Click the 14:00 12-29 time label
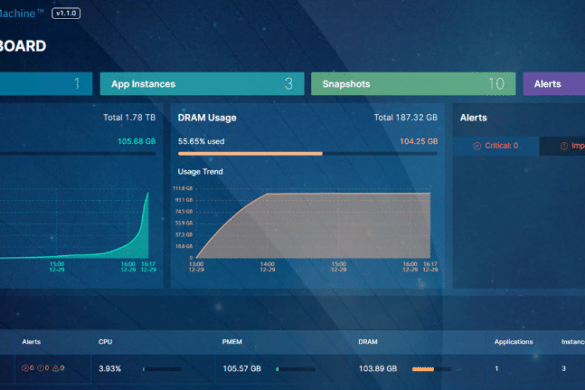This screenshot has width=585, height=390. click(x=268, y=267)
